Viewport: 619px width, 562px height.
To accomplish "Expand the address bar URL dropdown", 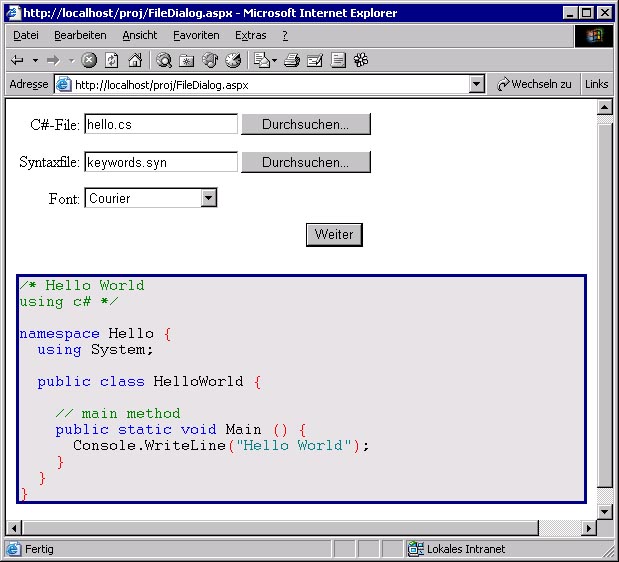I will coord(476,84).
